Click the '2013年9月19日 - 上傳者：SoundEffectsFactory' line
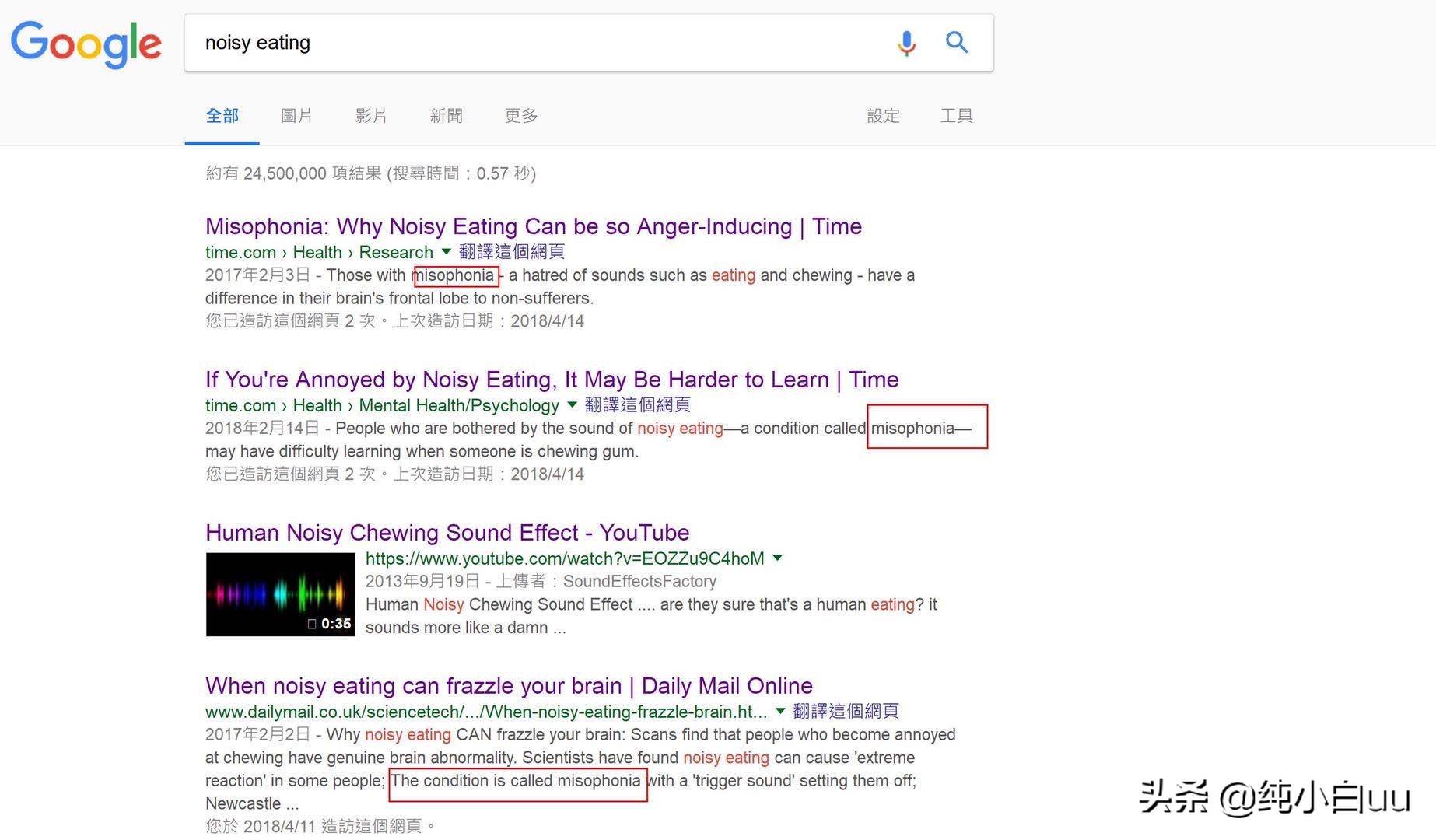The height and width of the screenshot is (840, 1436). pos(541,582)
